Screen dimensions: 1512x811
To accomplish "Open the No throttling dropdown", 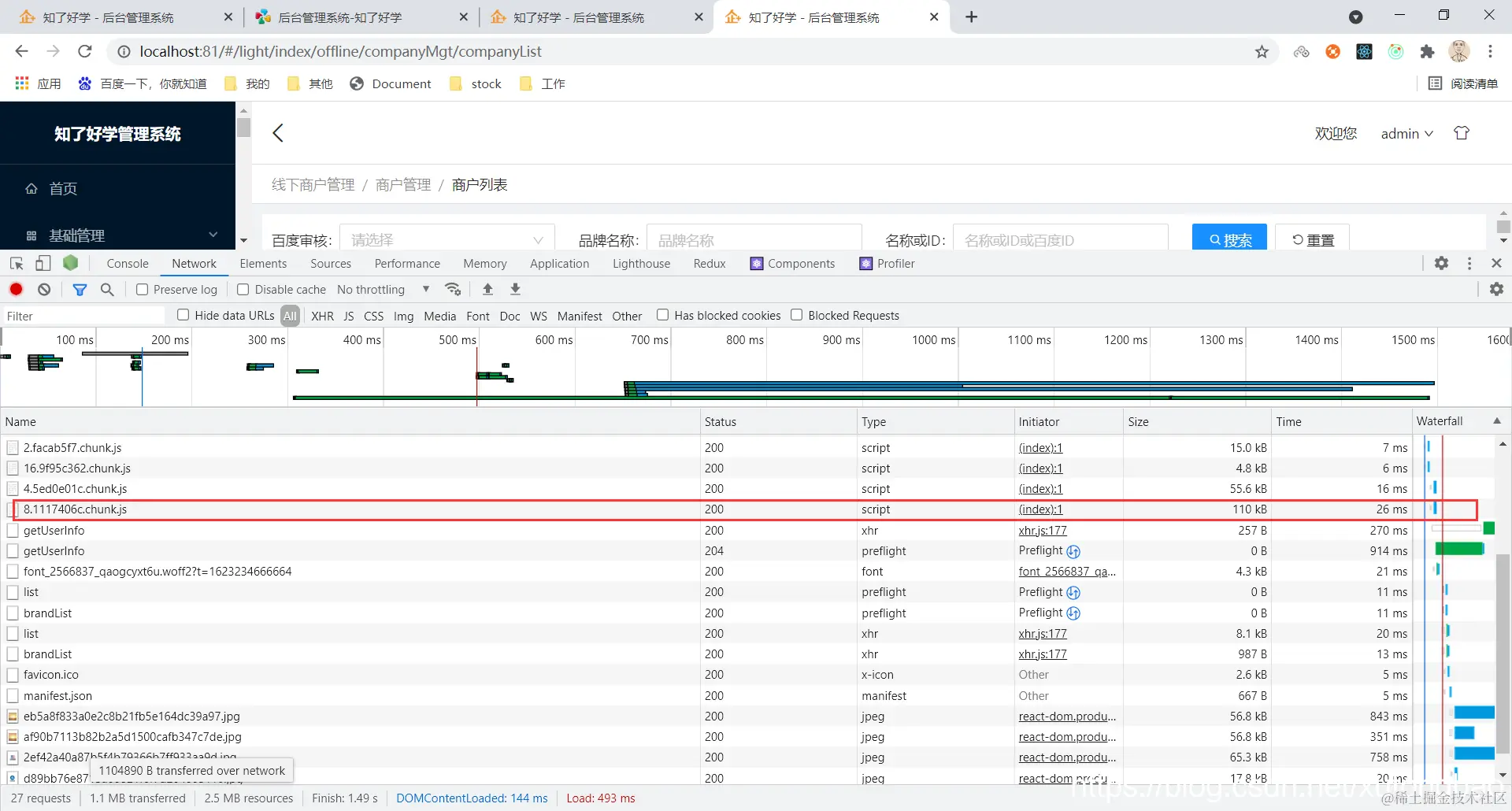I will tap(384, 289).
